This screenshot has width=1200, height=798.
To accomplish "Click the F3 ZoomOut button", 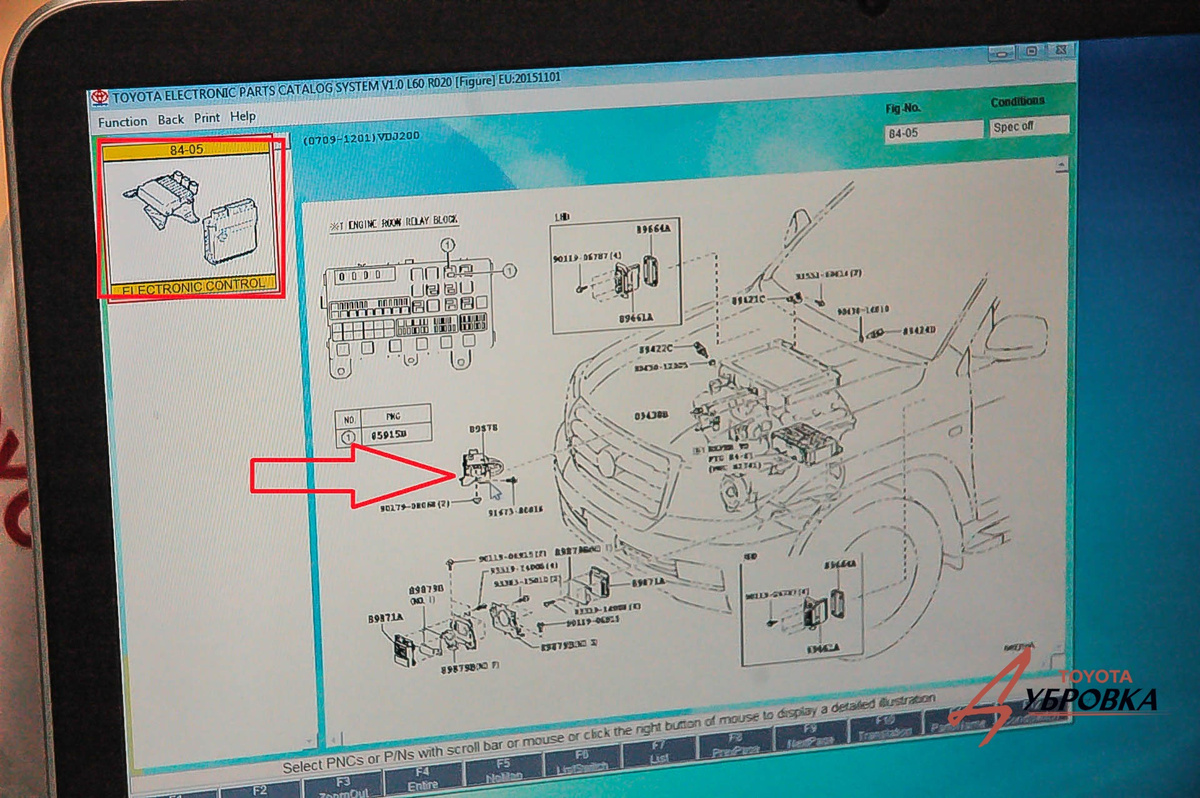I will coord(343,784).
